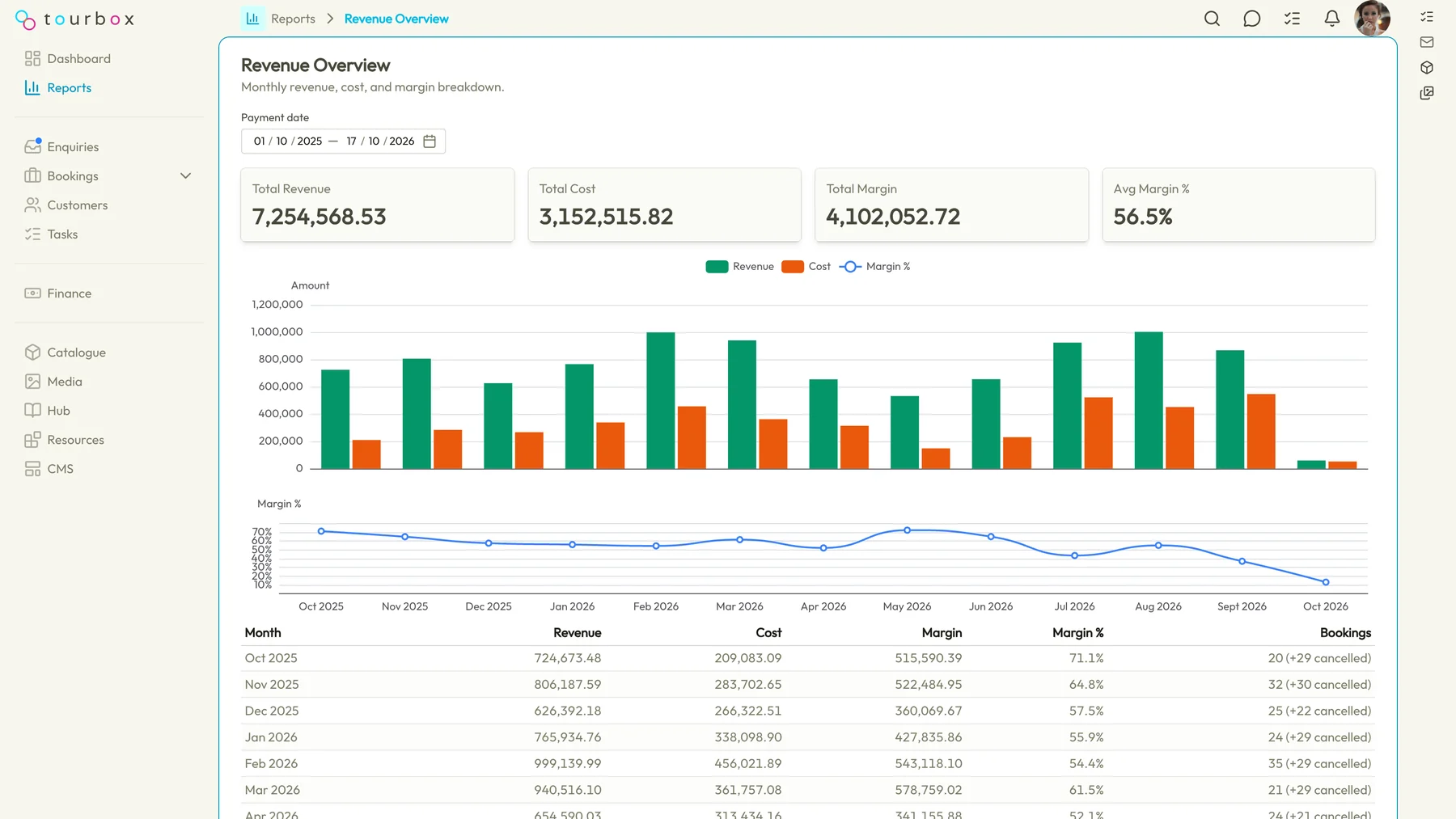Click the Reports breadcrumb link
Image resolution: width=1456 pixels, height=819 pixels.
tap(293, 19)
